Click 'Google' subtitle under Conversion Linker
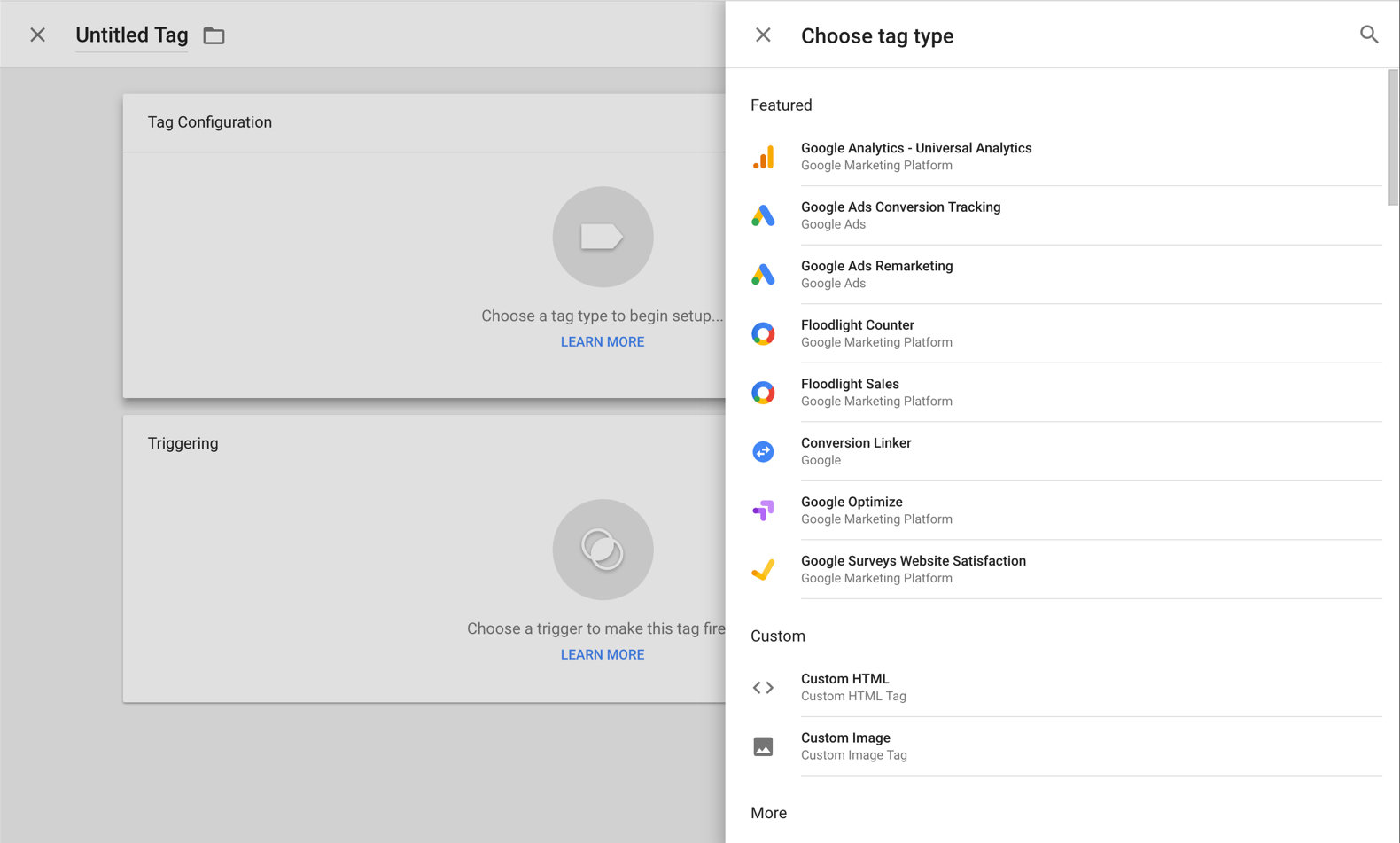The height and width of the screenshot is (843, 1400). [821, 460]
